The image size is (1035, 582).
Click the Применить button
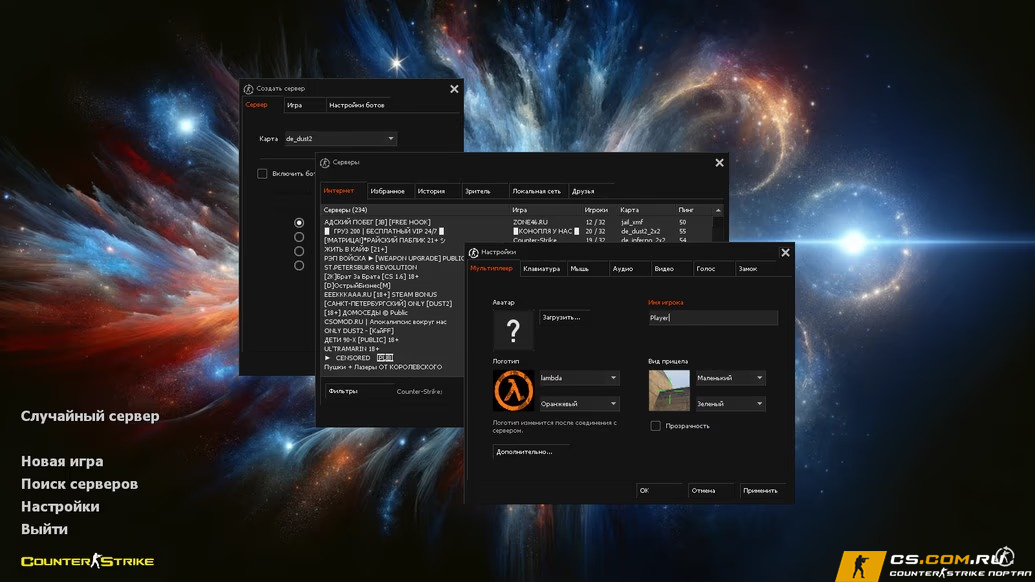[762, 490]
